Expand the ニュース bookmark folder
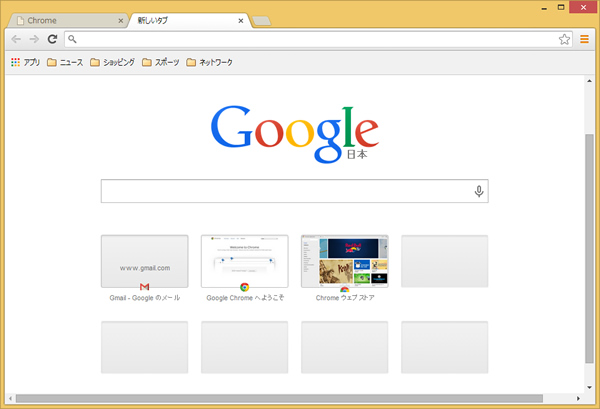 (x=65, y=62)
